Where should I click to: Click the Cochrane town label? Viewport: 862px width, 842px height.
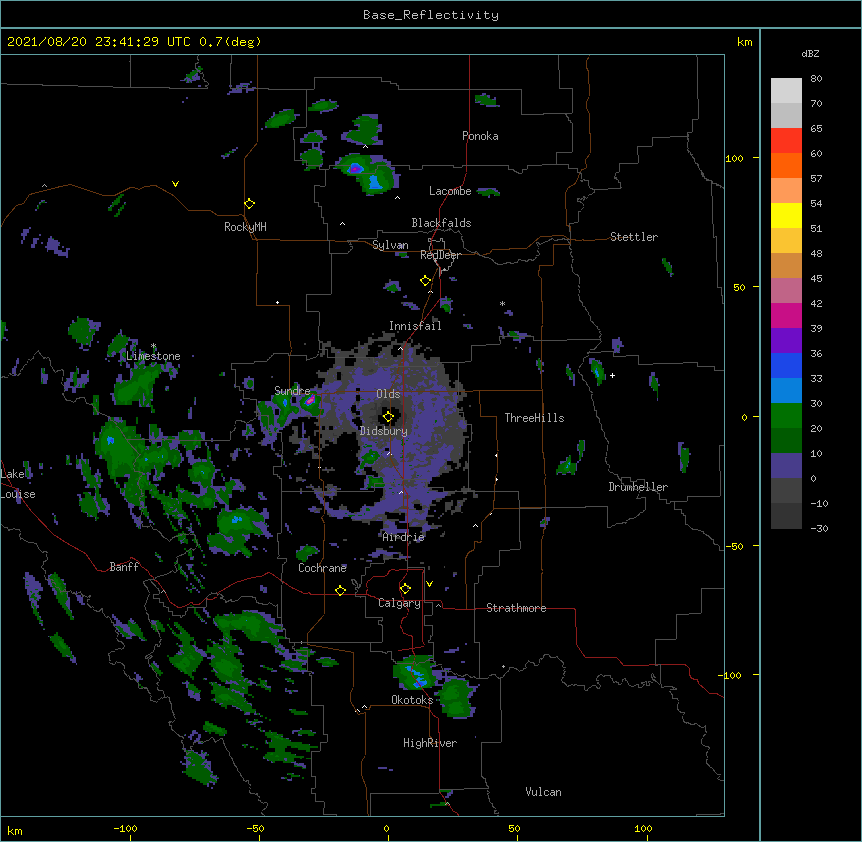coord(322,568)
